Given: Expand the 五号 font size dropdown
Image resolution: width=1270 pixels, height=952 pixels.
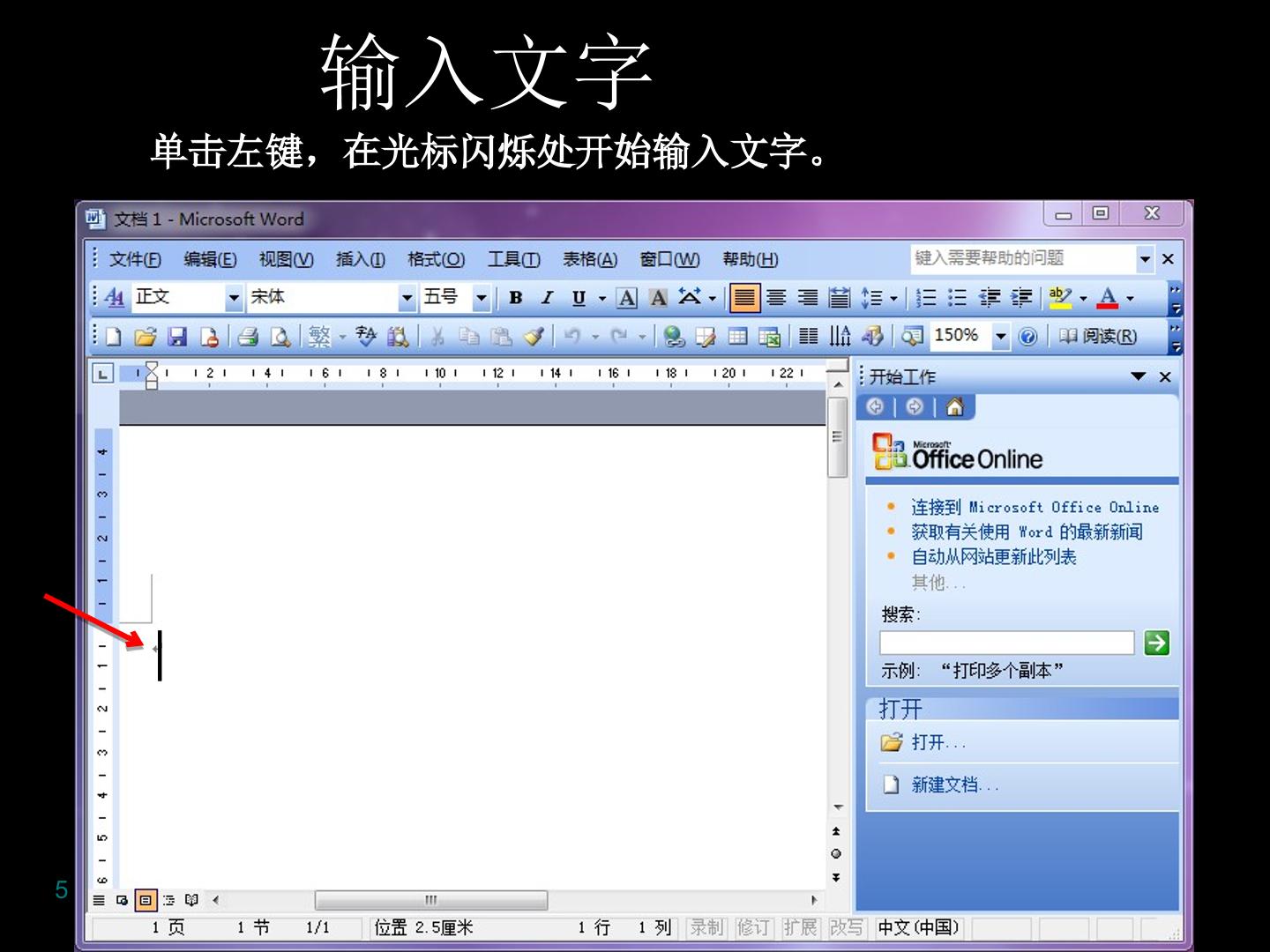Looking at the screenshot, I should click(481, 298).
